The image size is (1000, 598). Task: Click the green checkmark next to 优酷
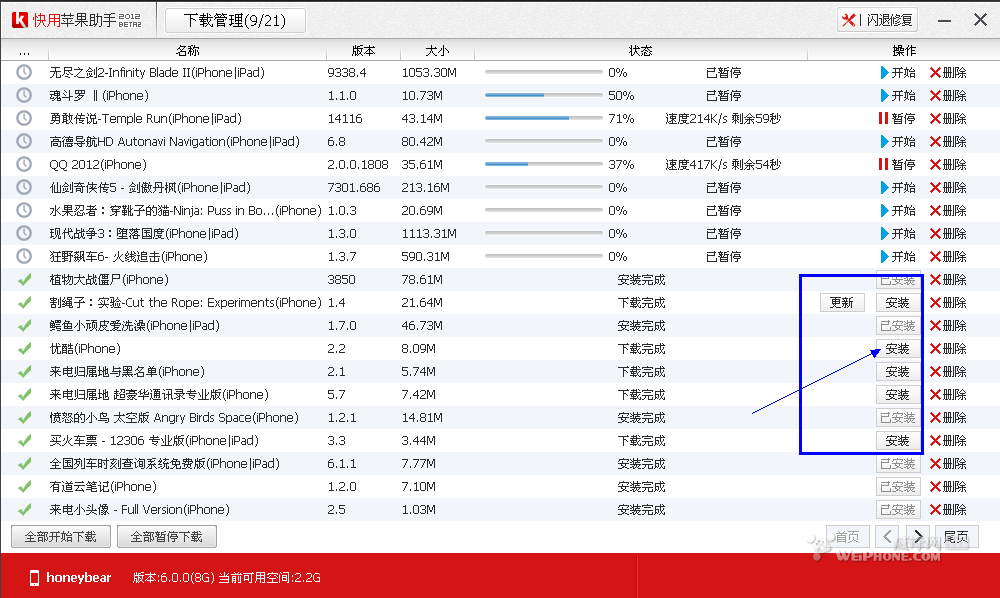coord(24,349)
